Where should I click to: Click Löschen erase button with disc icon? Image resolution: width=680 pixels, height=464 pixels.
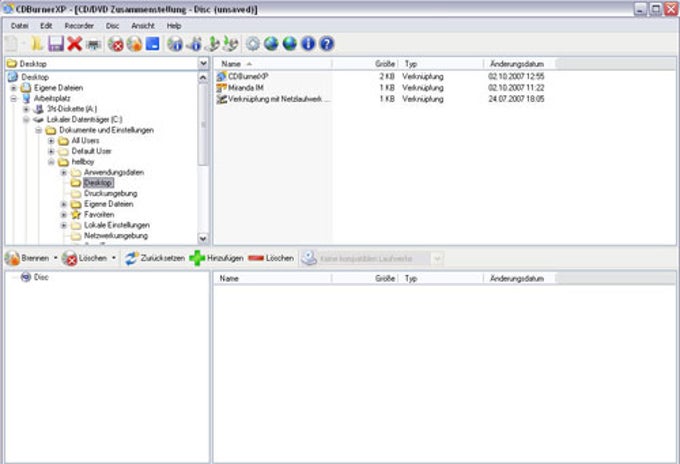click(85, 258)
